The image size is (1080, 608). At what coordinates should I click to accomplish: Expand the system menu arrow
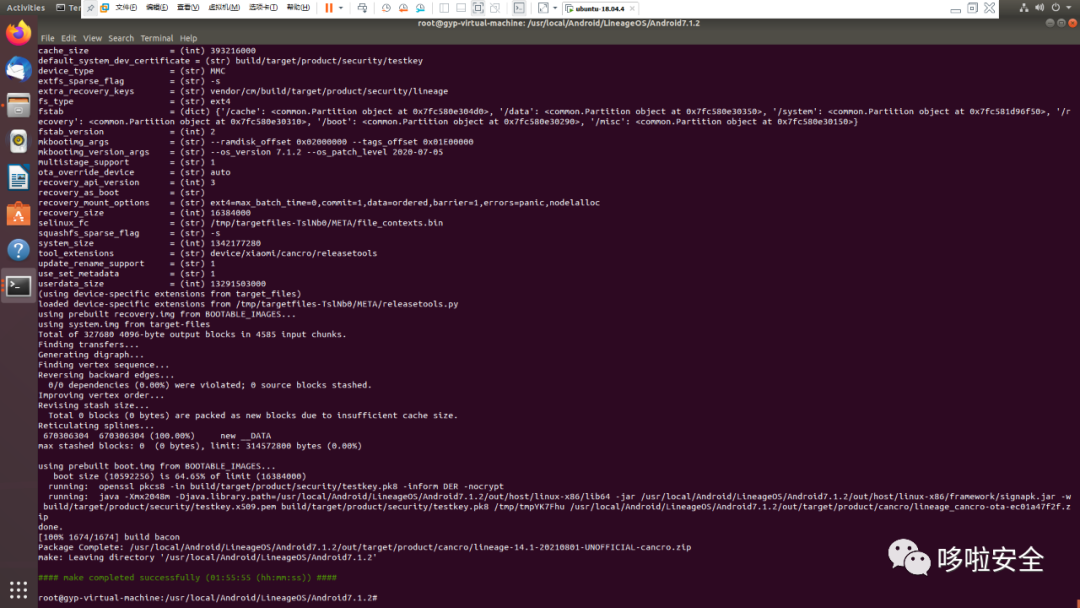click(1068, 8)
